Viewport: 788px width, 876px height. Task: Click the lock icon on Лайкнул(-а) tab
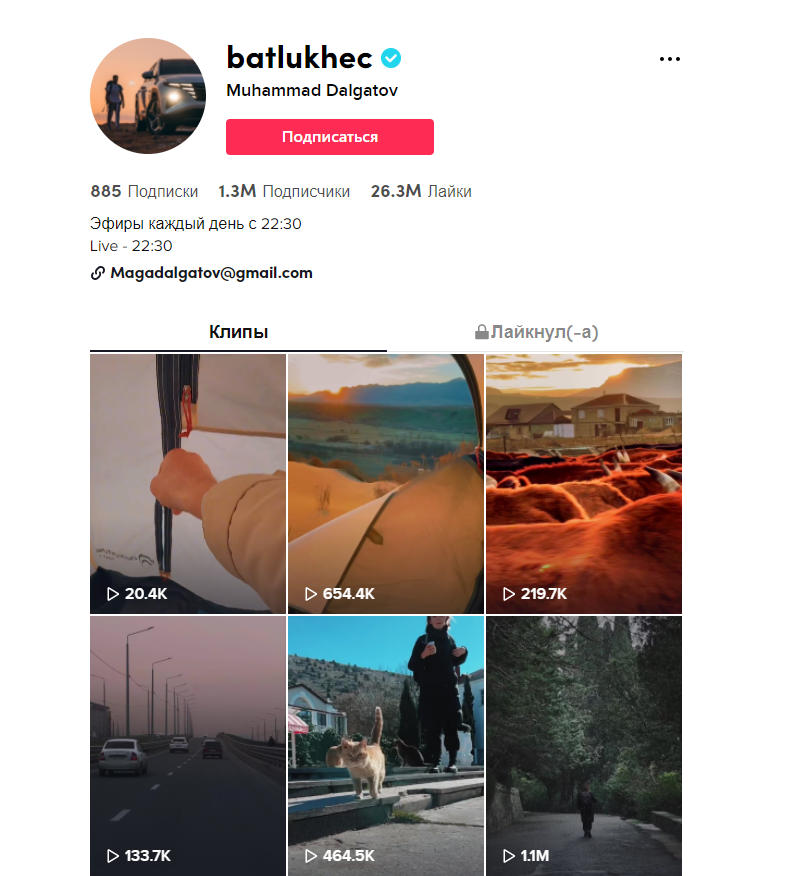[x=481, y=332]
